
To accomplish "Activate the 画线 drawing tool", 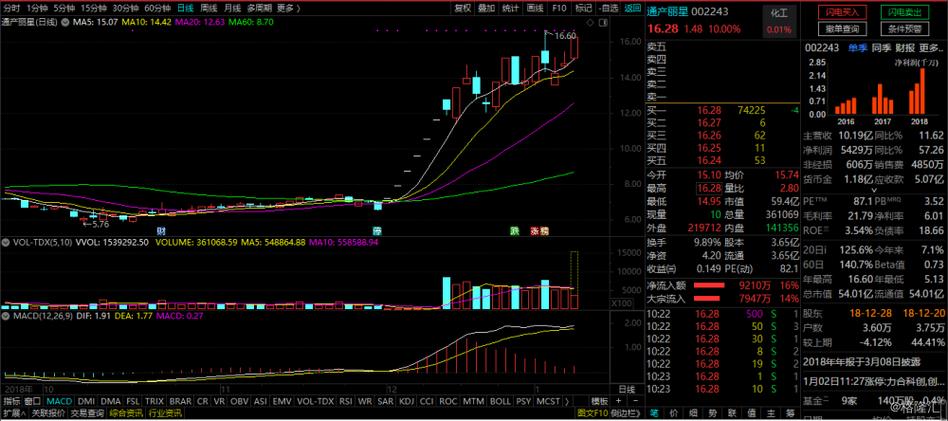I will (x=536, y=8).
